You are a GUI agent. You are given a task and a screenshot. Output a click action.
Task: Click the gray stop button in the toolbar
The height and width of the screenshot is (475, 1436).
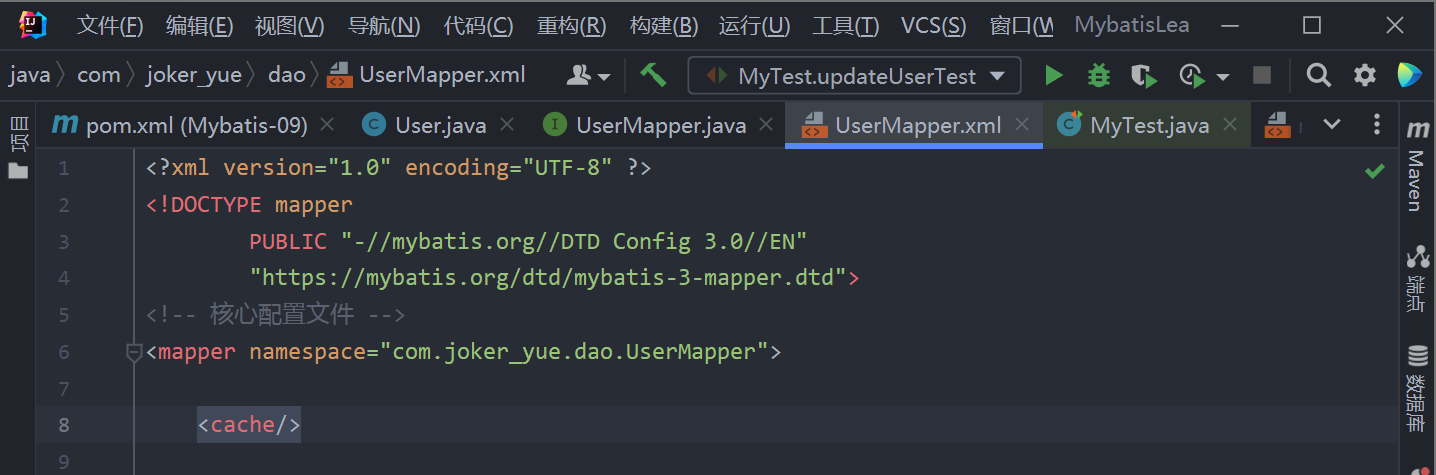tap(1262, 75)
